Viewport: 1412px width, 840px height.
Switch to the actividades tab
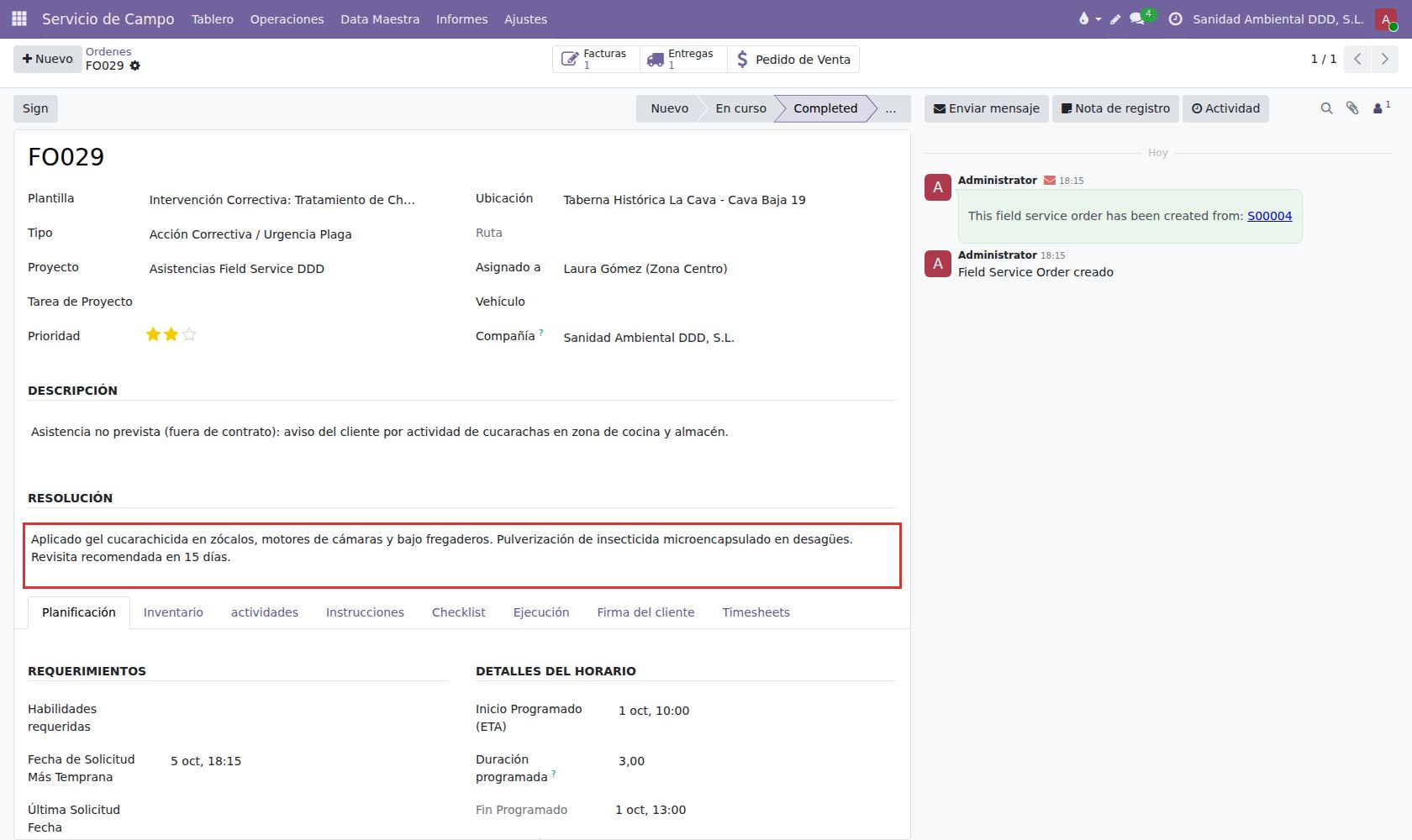coord(265,612)
